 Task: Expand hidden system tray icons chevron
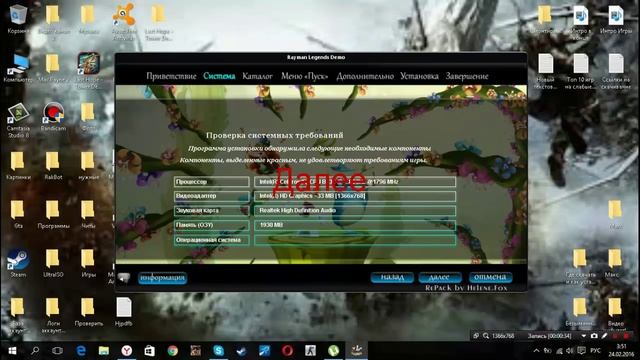[x=536, y=351]
